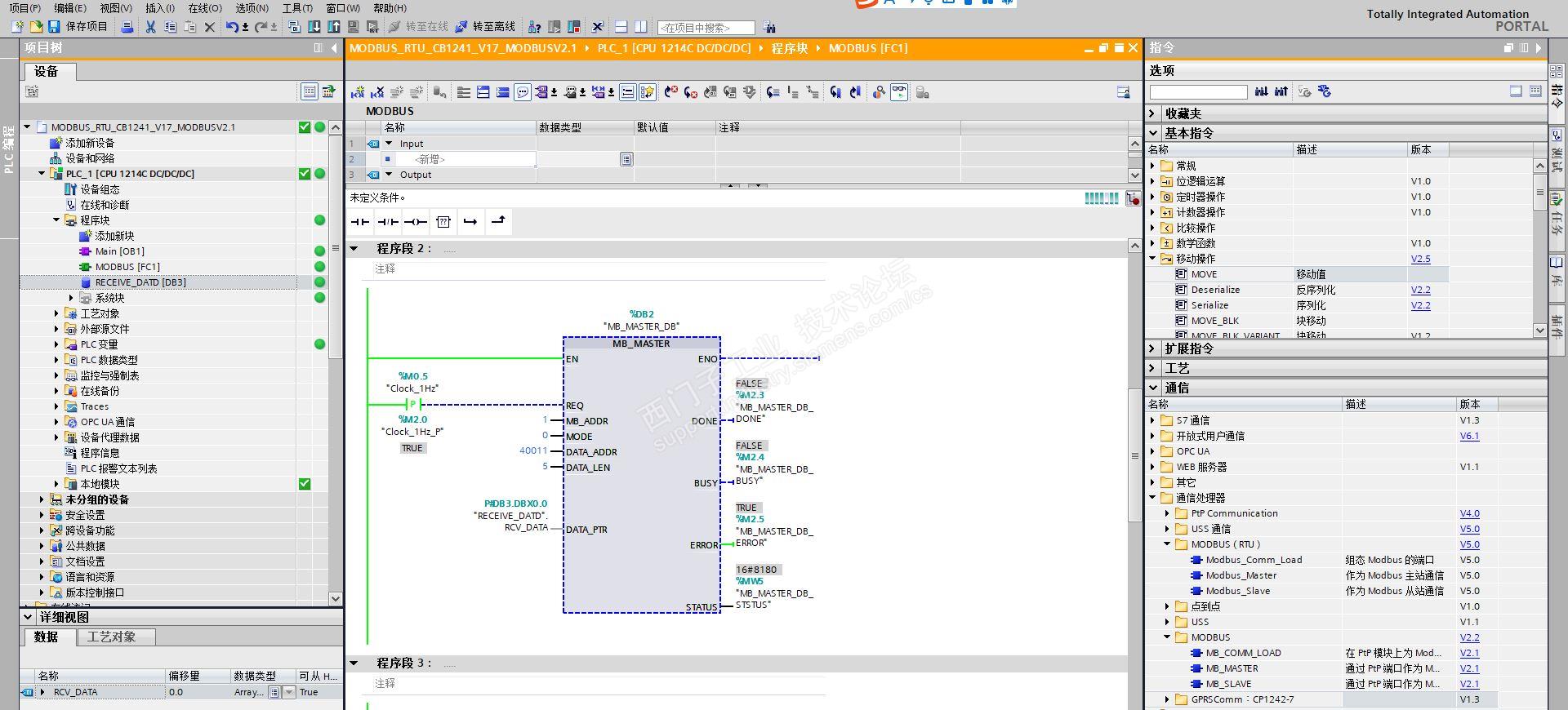Open the 项目(P) menu
This screenshot has width=1568, height=710.
[x=24, y=8]
